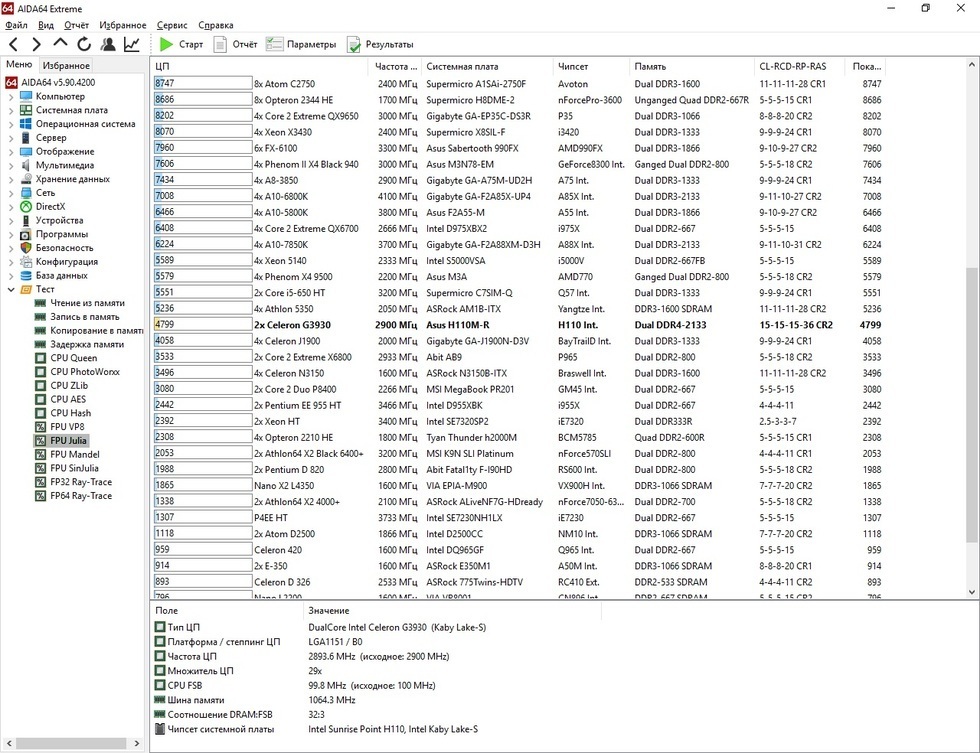Screen dimensions: 980x753
Task: Select the 4x Core 2 Extreme QX9650 row
Action: 519,116
